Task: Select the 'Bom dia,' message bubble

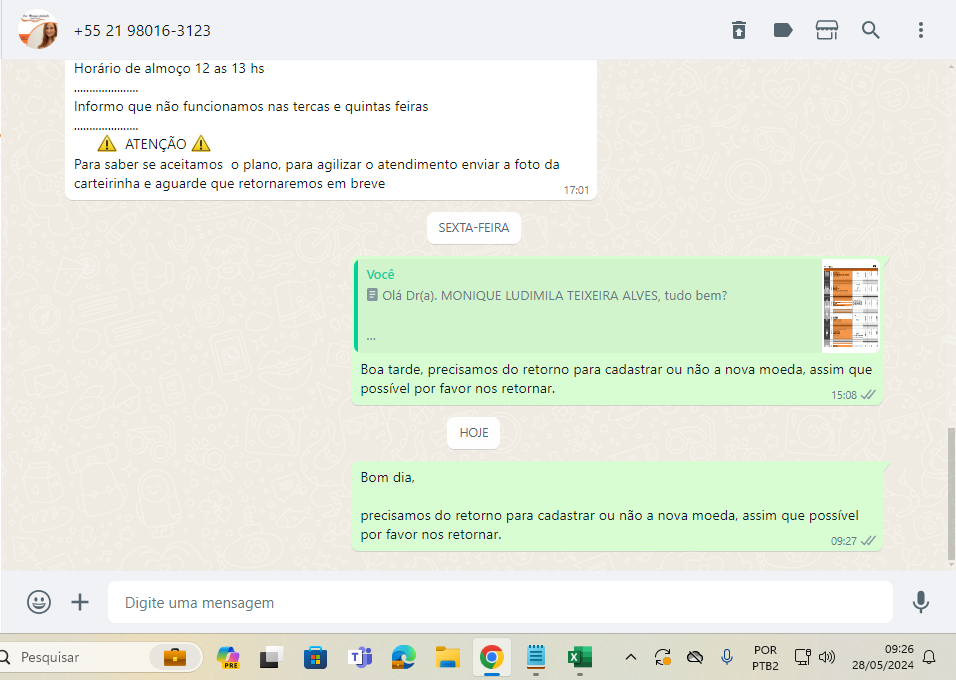Action: [617, 506]
